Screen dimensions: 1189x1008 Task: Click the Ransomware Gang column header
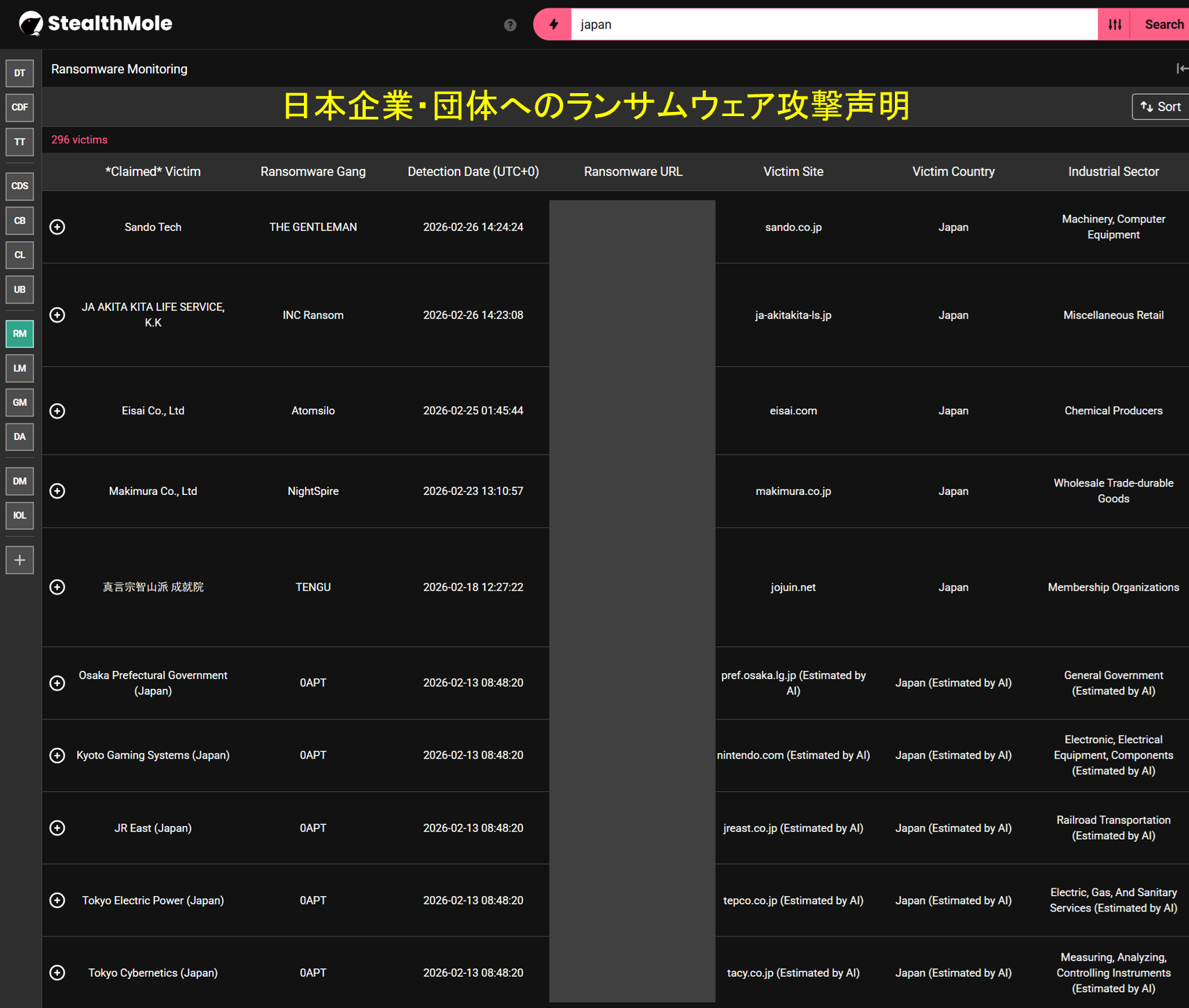pyautogui.click(x=313, y=172)
